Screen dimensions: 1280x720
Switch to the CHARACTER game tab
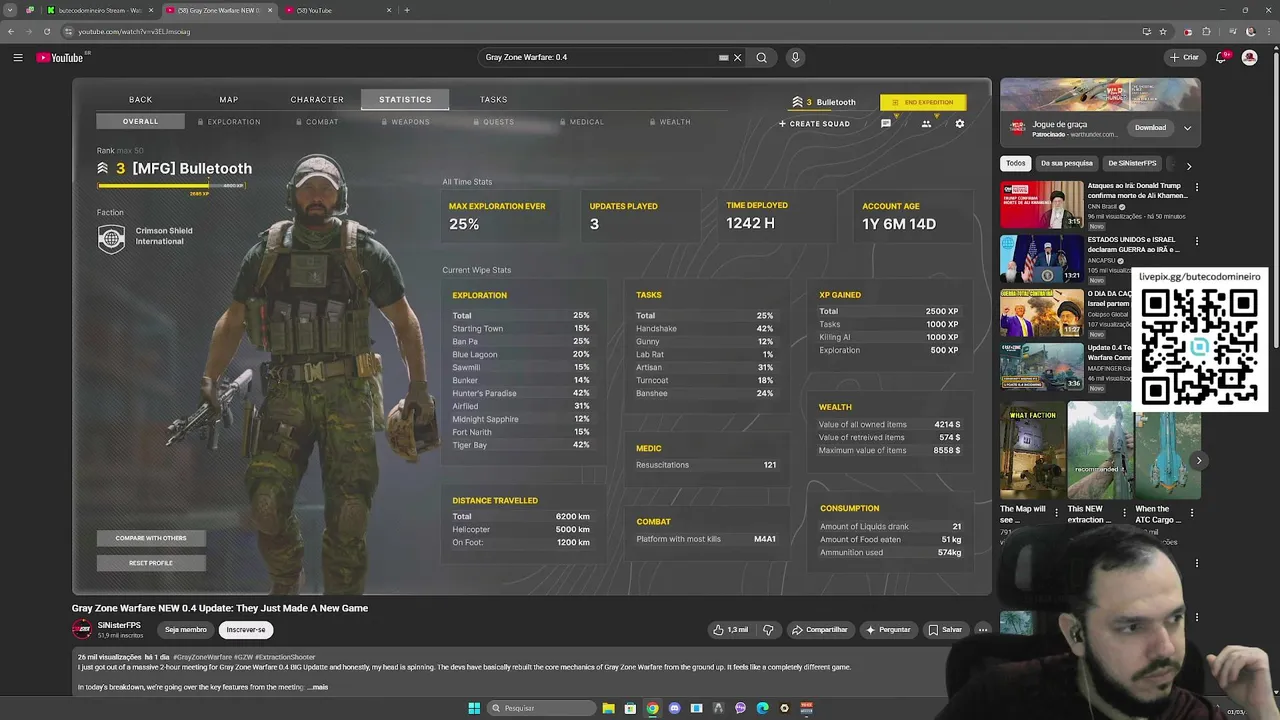[317, 99]
